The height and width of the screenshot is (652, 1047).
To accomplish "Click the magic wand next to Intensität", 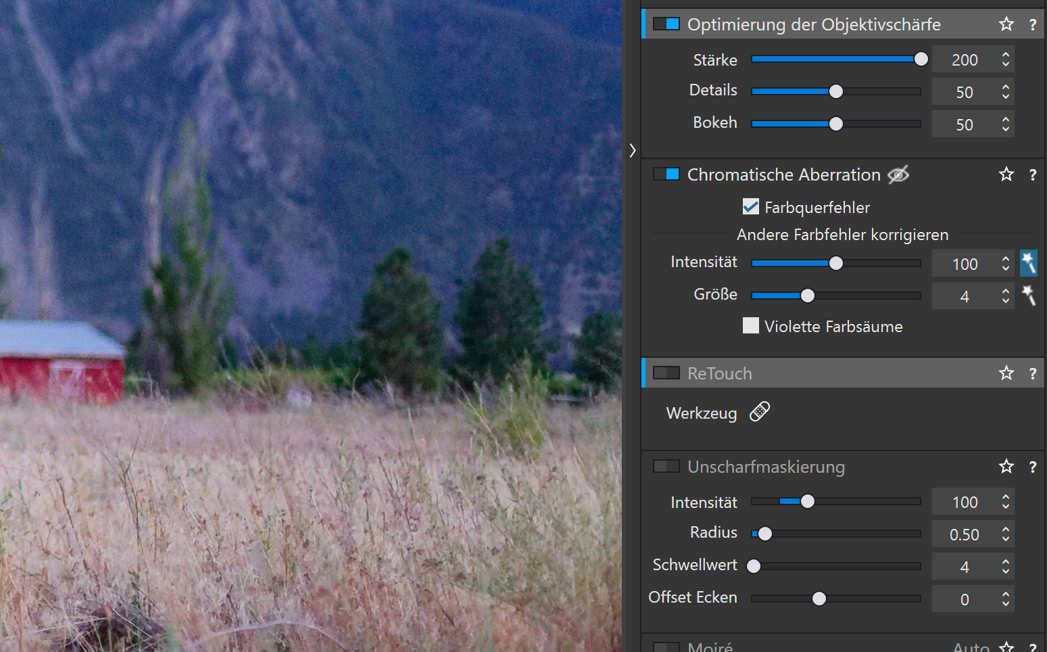I will tap(1028, 263).
